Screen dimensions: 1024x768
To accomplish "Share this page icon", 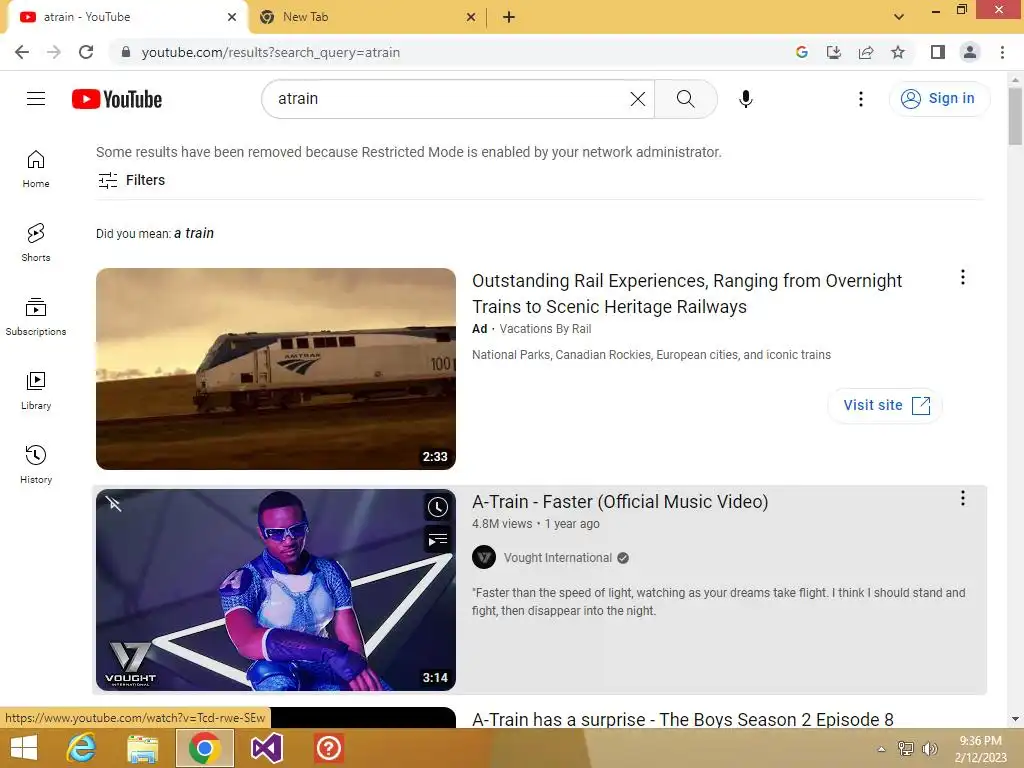I will 866,52.
